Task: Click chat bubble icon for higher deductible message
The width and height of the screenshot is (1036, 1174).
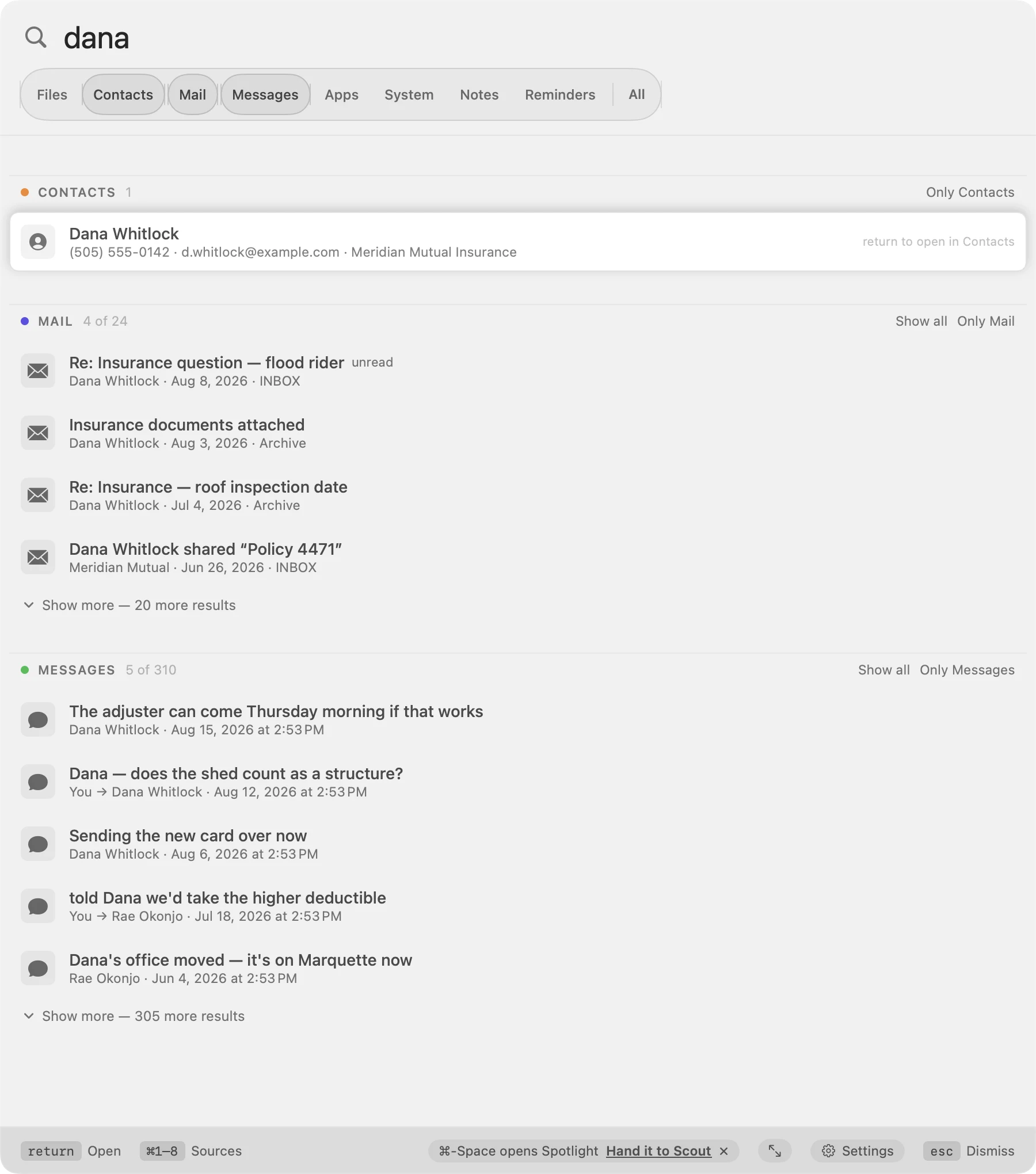Action: [38, 906]
